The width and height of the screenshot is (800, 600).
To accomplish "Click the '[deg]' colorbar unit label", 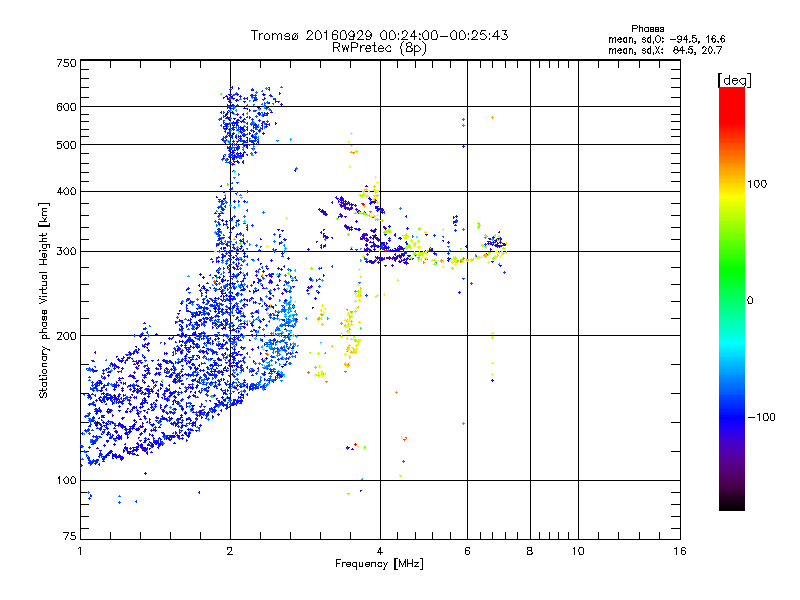I will [734, 80].
